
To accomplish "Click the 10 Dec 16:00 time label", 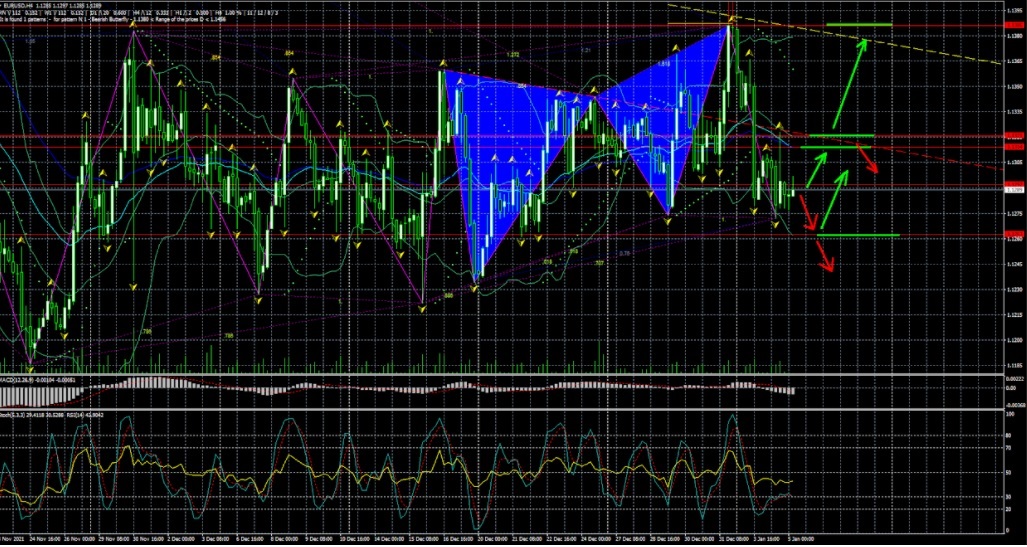I will (354, 539).
